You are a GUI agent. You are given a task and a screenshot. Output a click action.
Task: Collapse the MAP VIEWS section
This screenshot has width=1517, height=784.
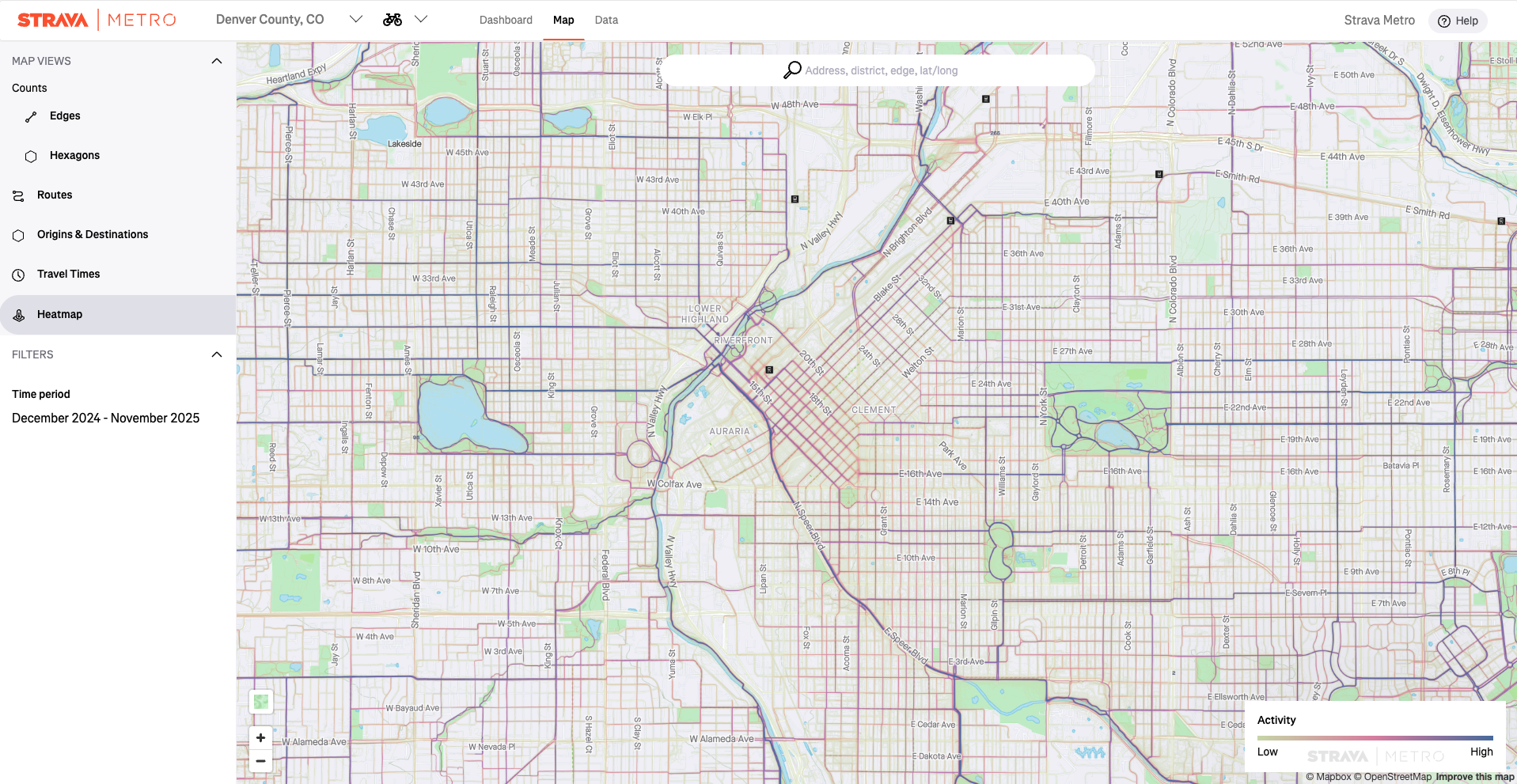tap(217, 61)
